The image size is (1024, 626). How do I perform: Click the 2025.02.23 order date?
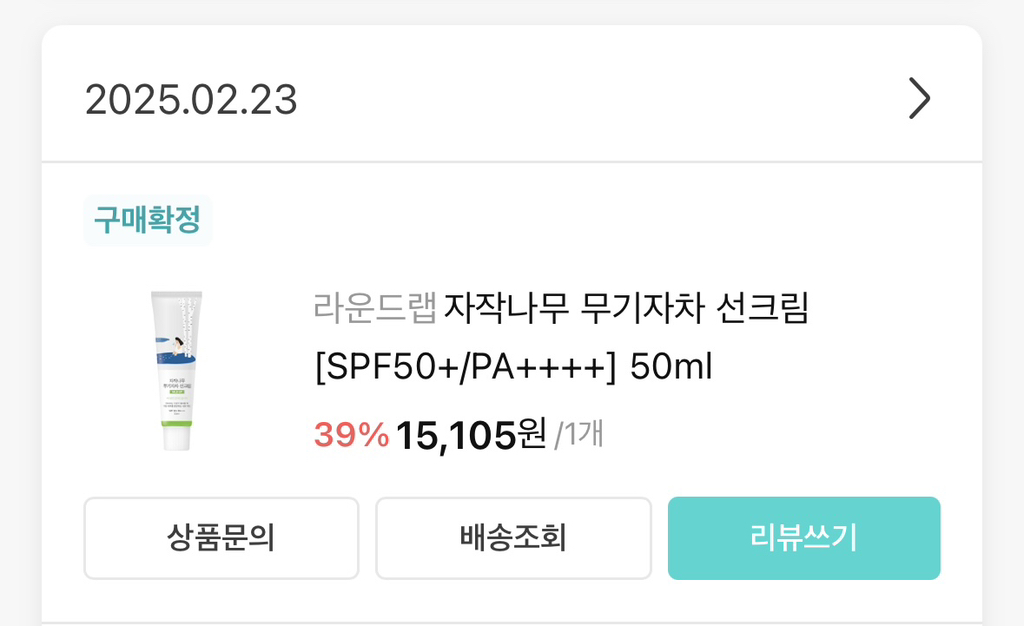pyautogui.click(x=191, y=100)
